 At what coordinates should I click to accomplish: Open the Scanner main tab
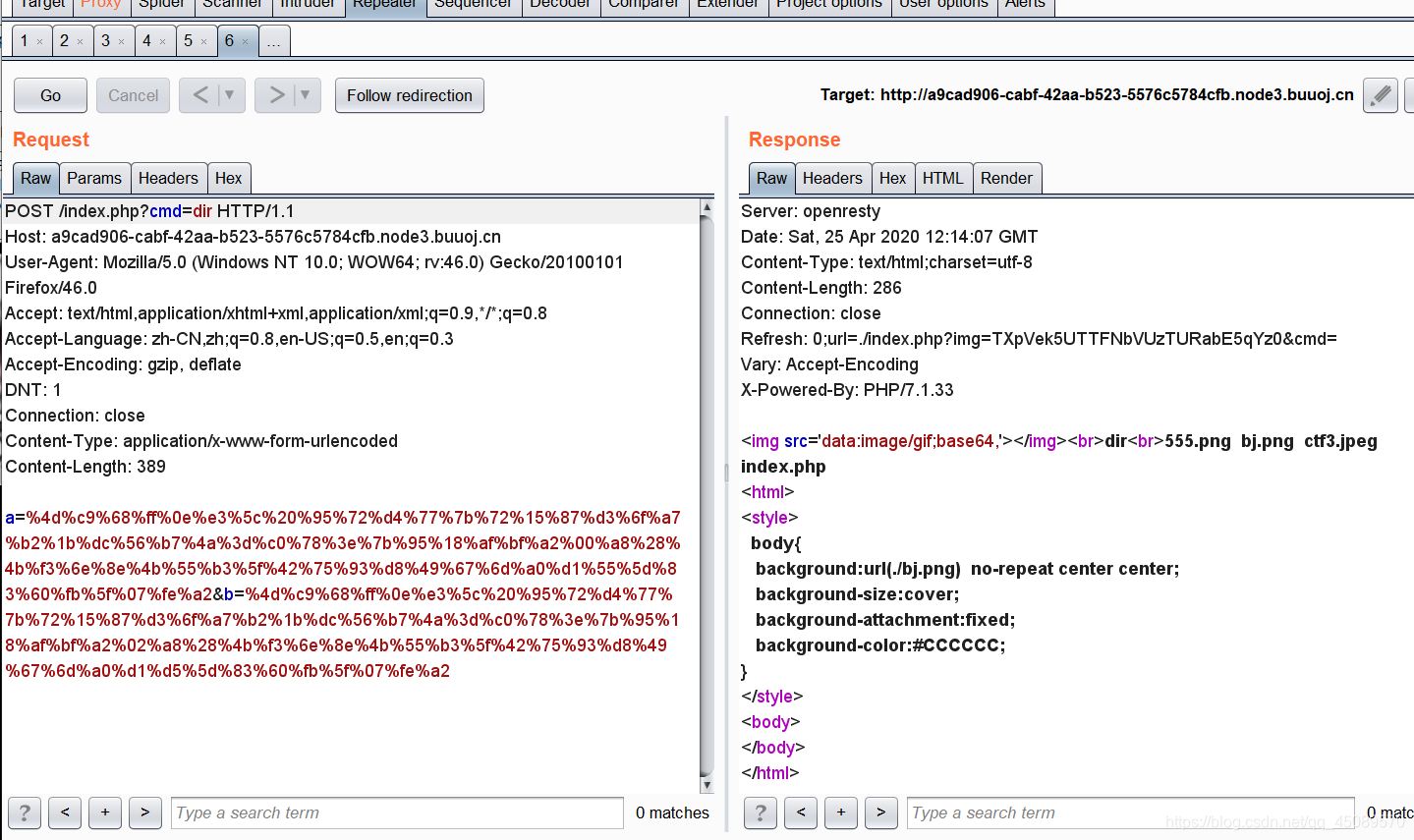point(233,5)
